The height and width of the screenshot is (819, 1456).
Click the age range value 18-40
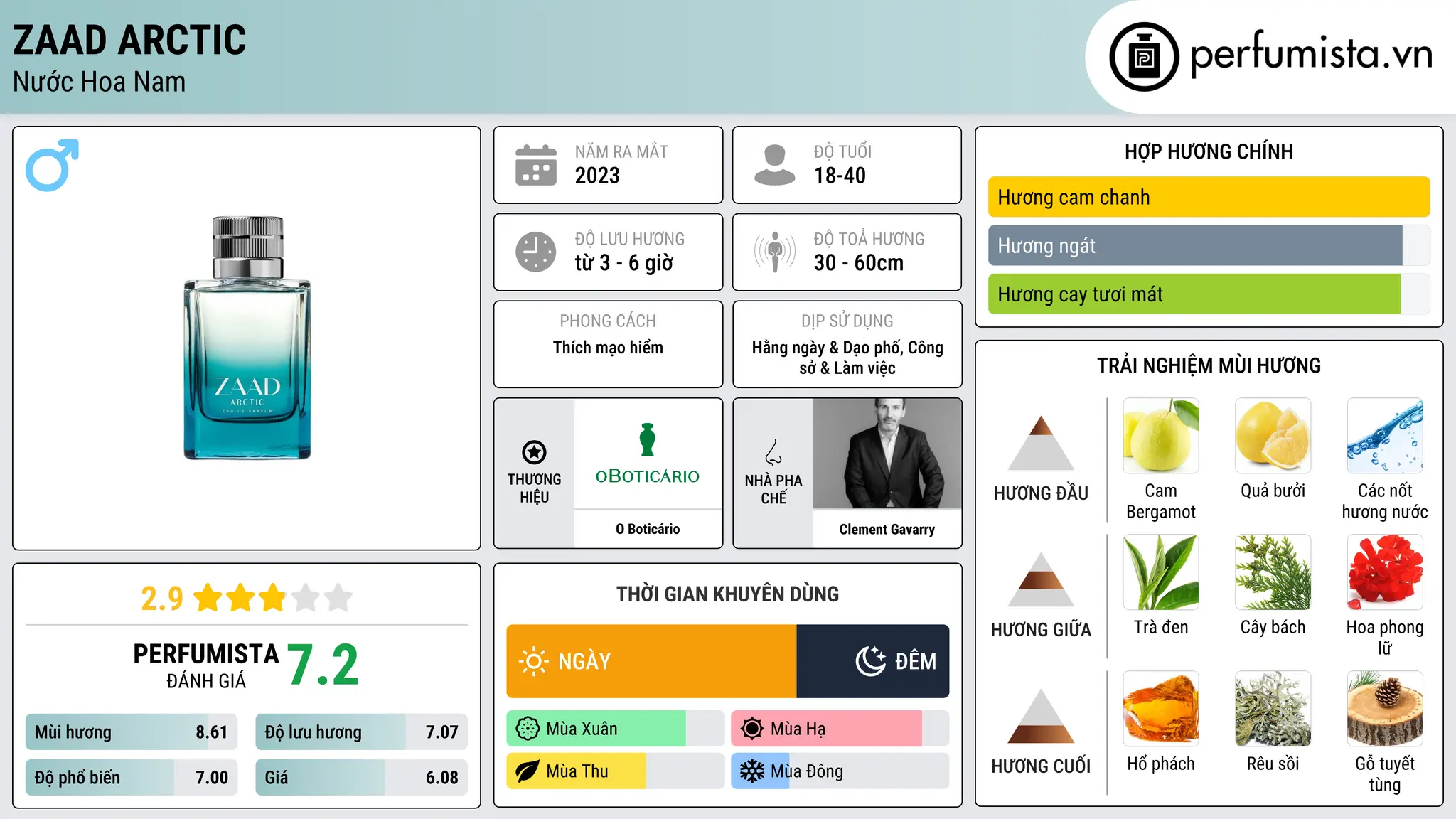point(840,176)
